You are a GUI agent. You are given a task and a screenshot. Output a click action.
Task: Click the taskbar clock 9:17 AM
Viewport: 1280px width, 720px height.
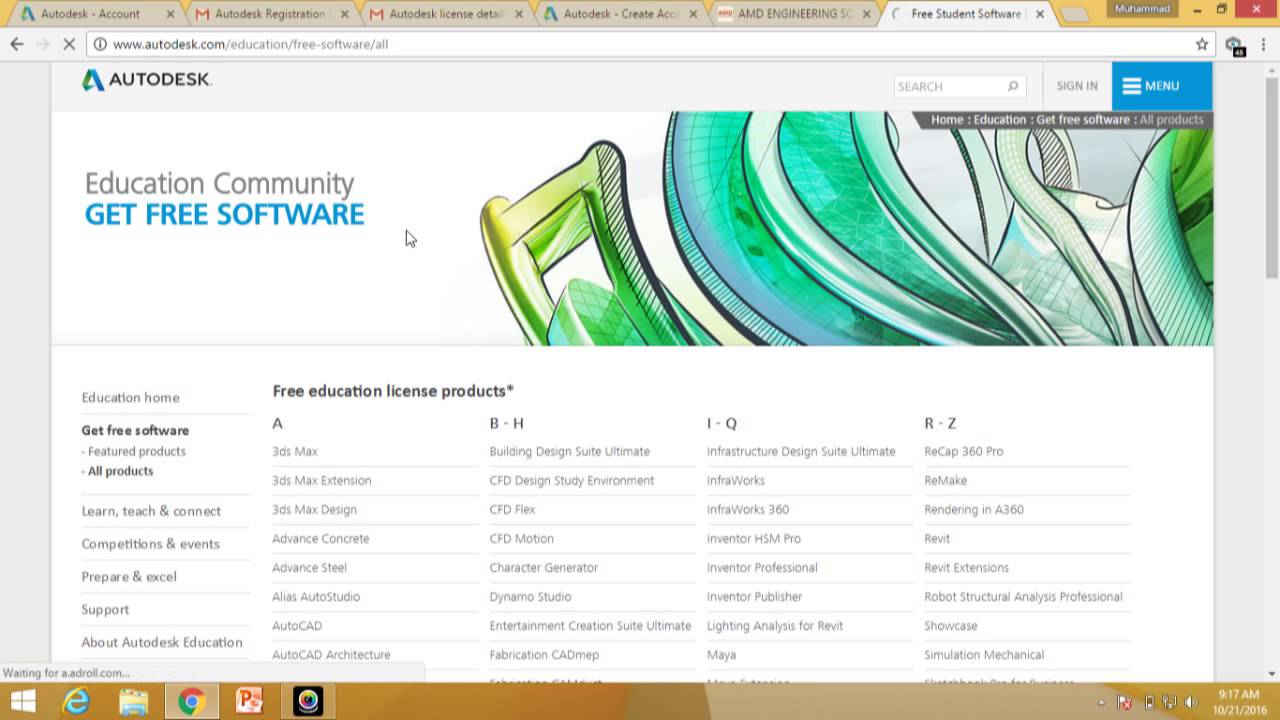point(1240,695)
